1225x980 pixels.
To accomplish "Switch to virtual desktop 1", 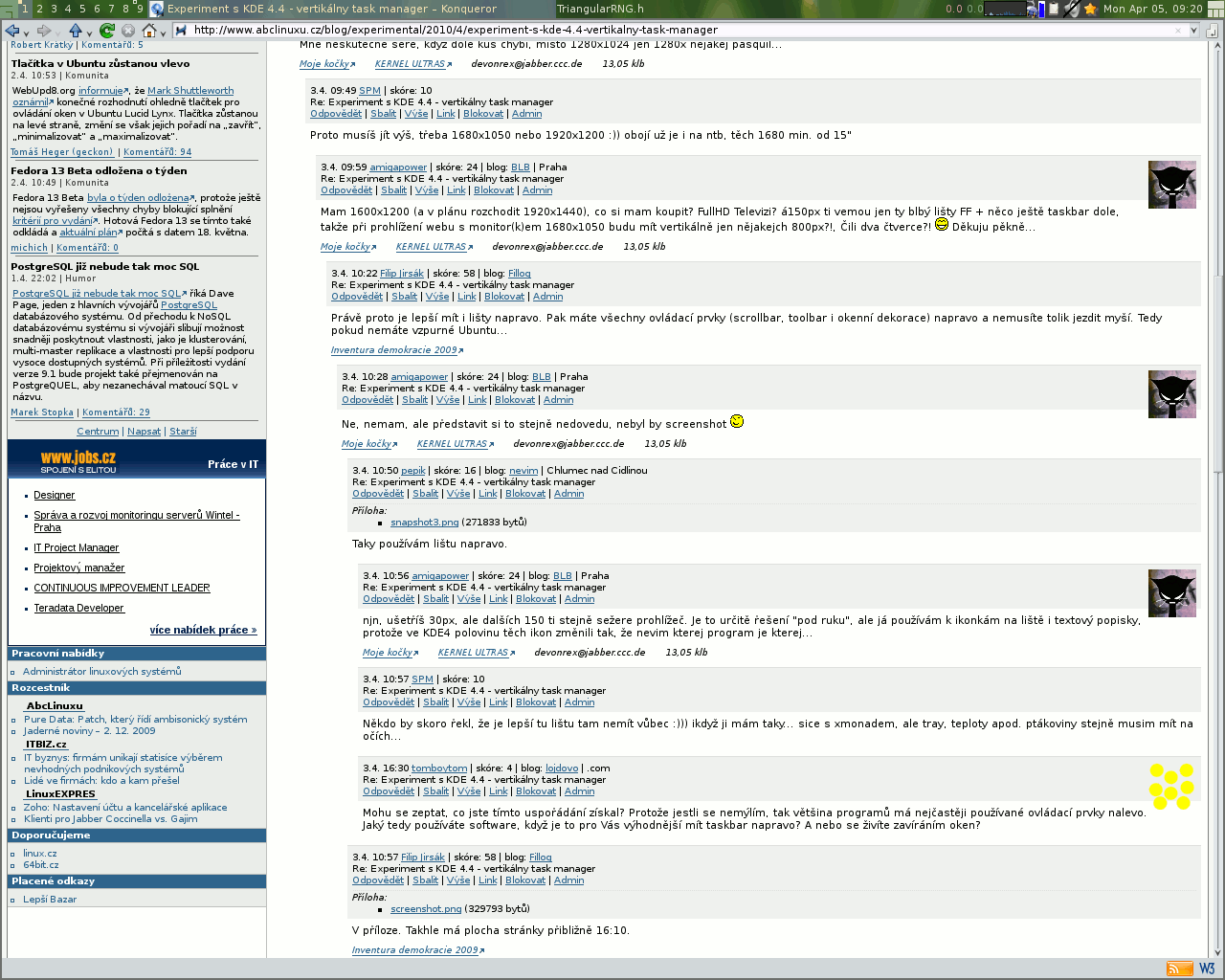I will click(x=25, y=9).
